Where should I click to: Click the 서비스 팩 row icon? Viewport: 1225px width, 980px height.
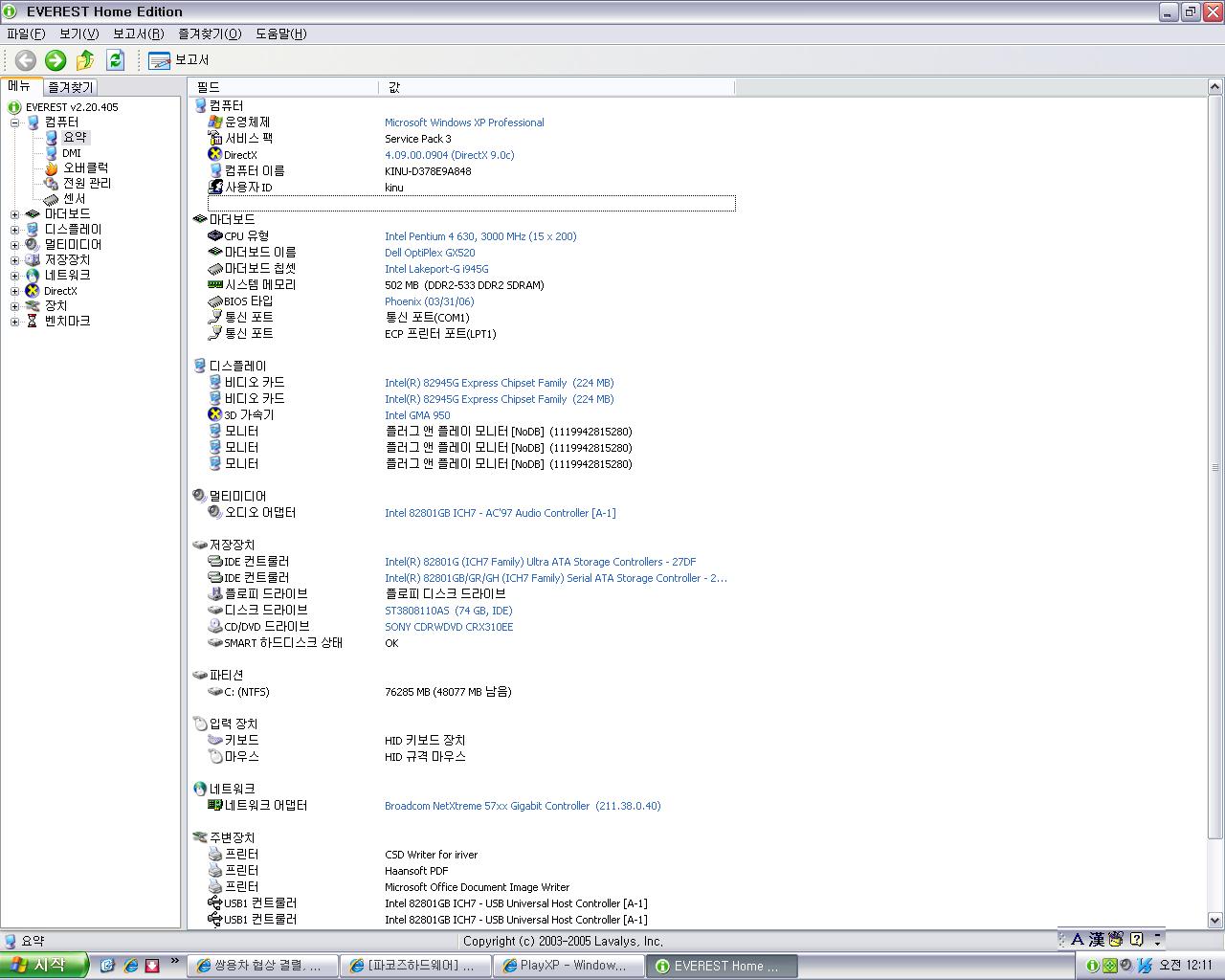coord(215,139)
